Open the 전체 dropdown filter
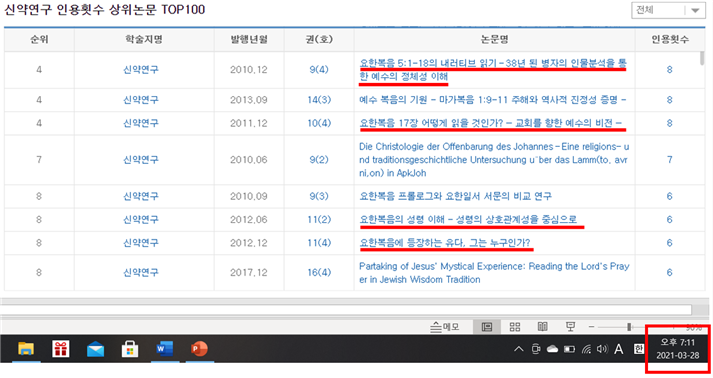The height and width of the screenshot is (378, 713). pyautogui.click(x=668, y=10)
